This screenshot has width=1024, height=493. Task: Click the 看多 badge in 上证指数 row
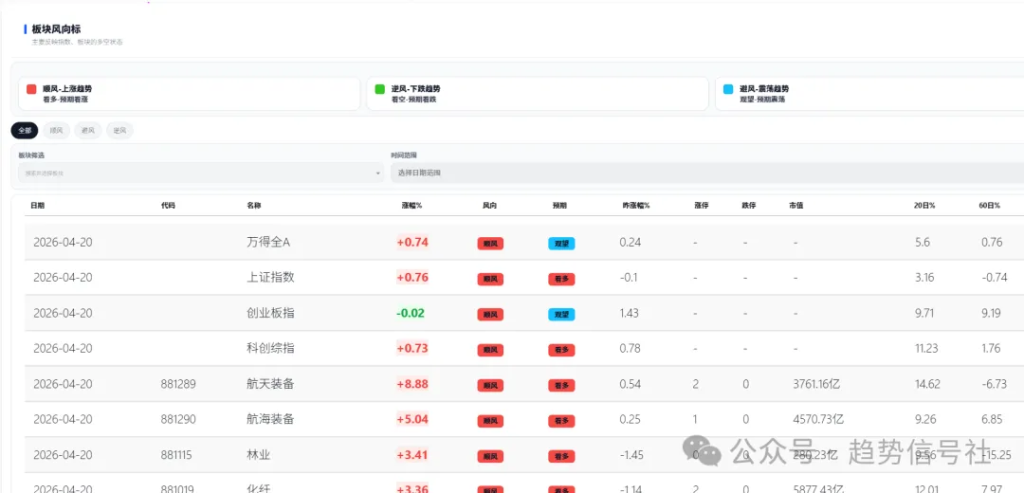[x=561, y=279]
